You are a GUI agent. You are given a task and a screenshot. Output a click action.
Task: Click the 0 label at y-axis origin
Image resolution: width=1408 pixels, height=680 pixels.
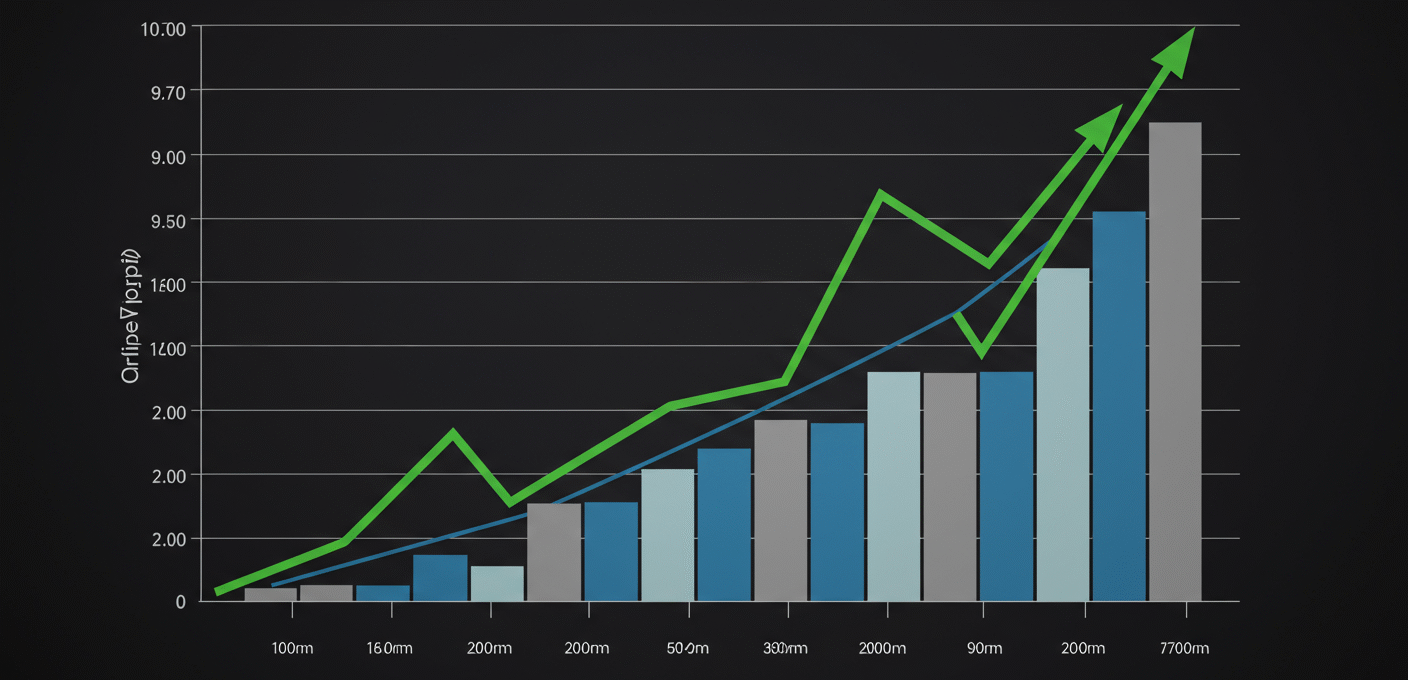point(180,602)
